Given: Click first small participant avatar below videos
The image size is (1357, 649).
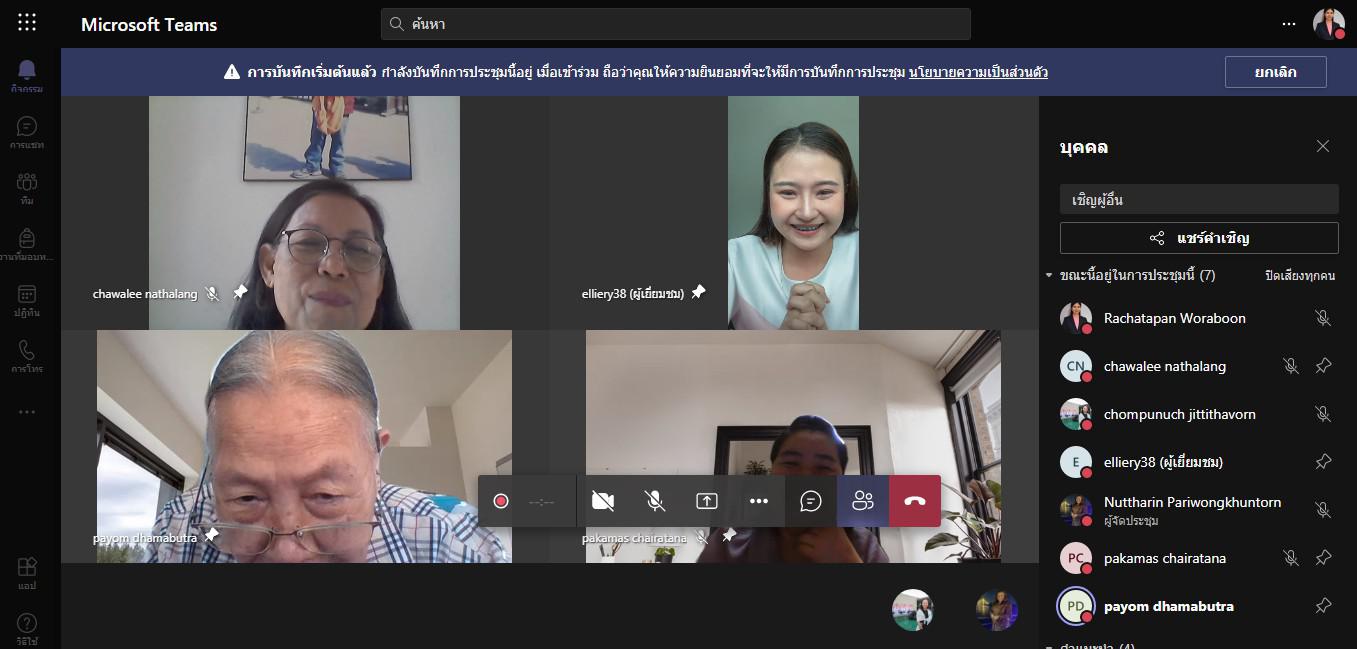Looking at the screenshot, I should [913, 610].
